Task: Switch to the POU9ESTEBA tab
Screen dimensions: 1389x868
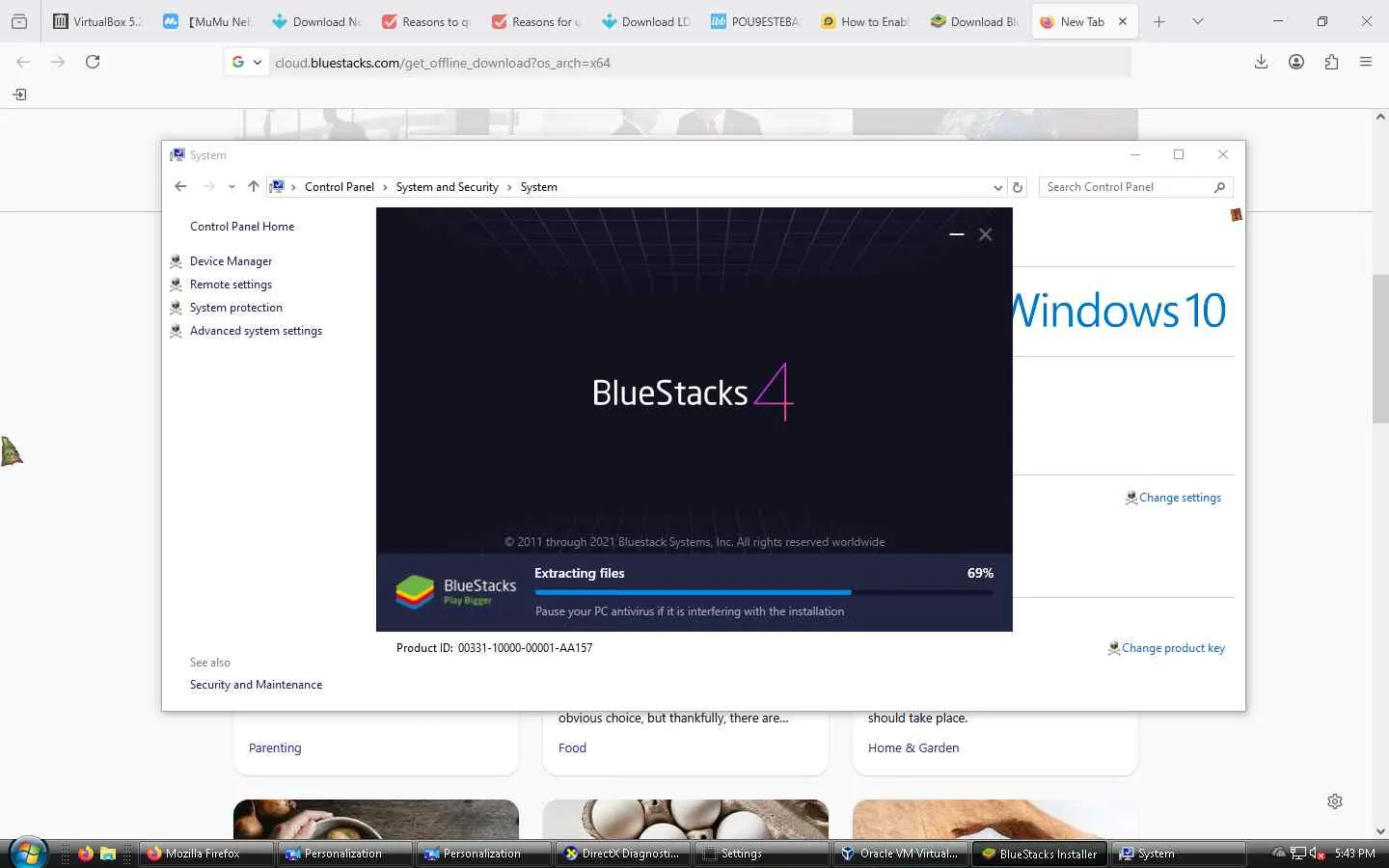Action: 755,21
